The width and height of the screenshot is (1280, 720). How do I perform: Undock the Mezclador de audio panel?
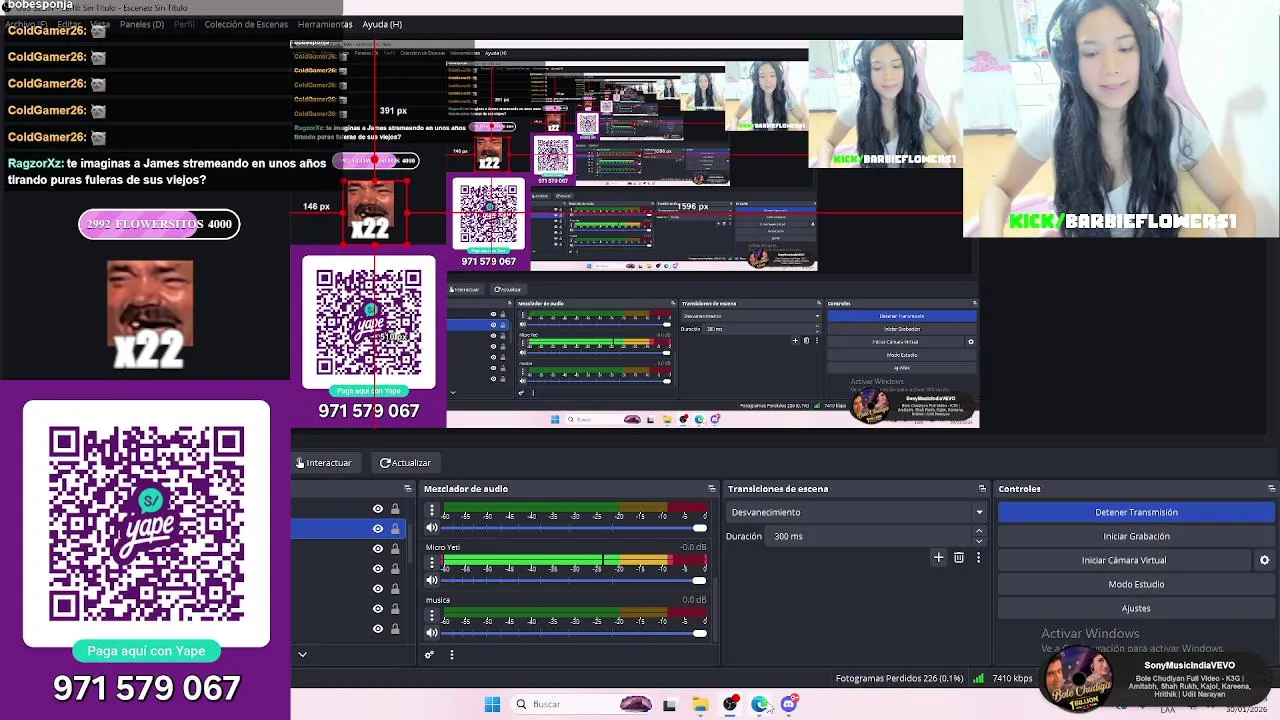711,489
